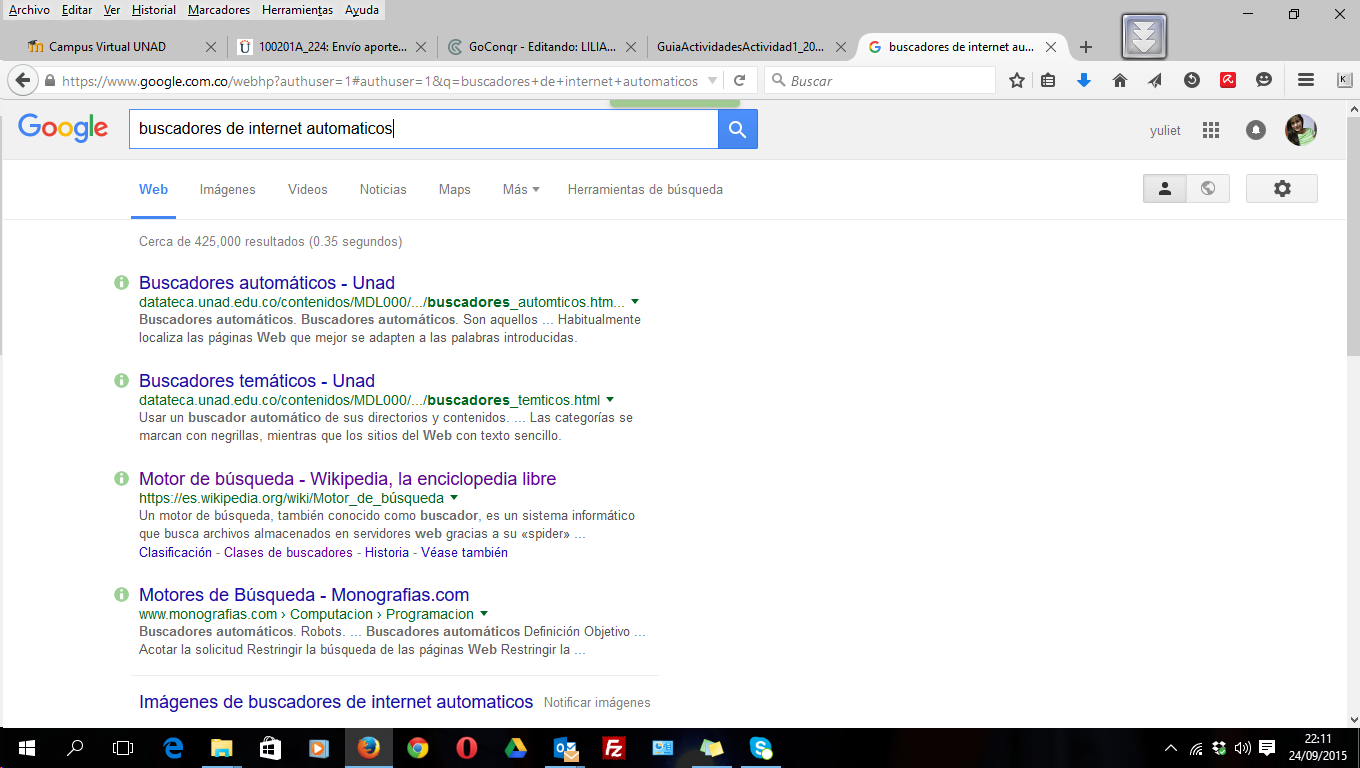The image size is (1360, 768).
Task: Open Buscadores temáticos - Unad result
Action: tap(257, 381)
